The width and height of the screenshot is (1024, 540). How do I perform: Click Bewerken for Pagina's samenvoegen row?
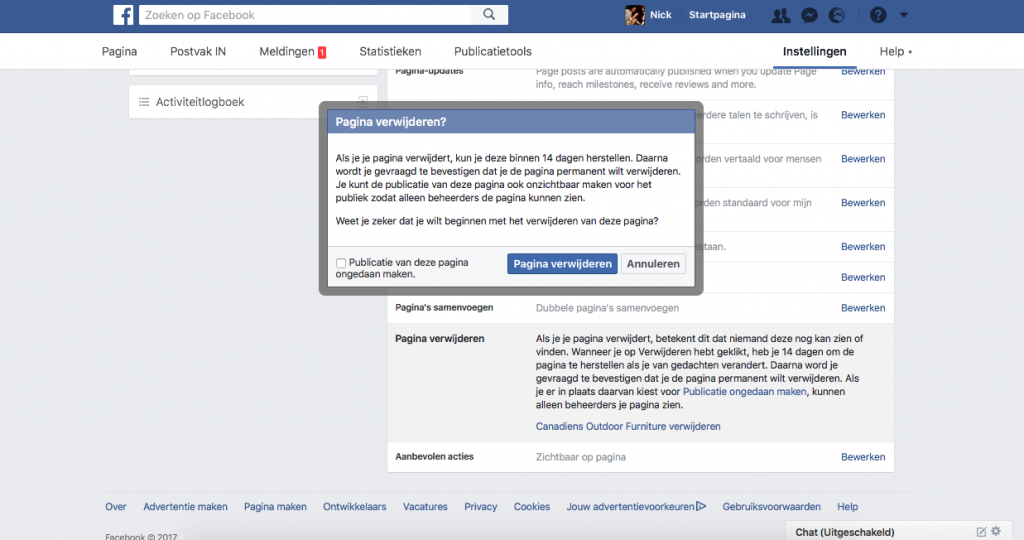pos(863,308)
